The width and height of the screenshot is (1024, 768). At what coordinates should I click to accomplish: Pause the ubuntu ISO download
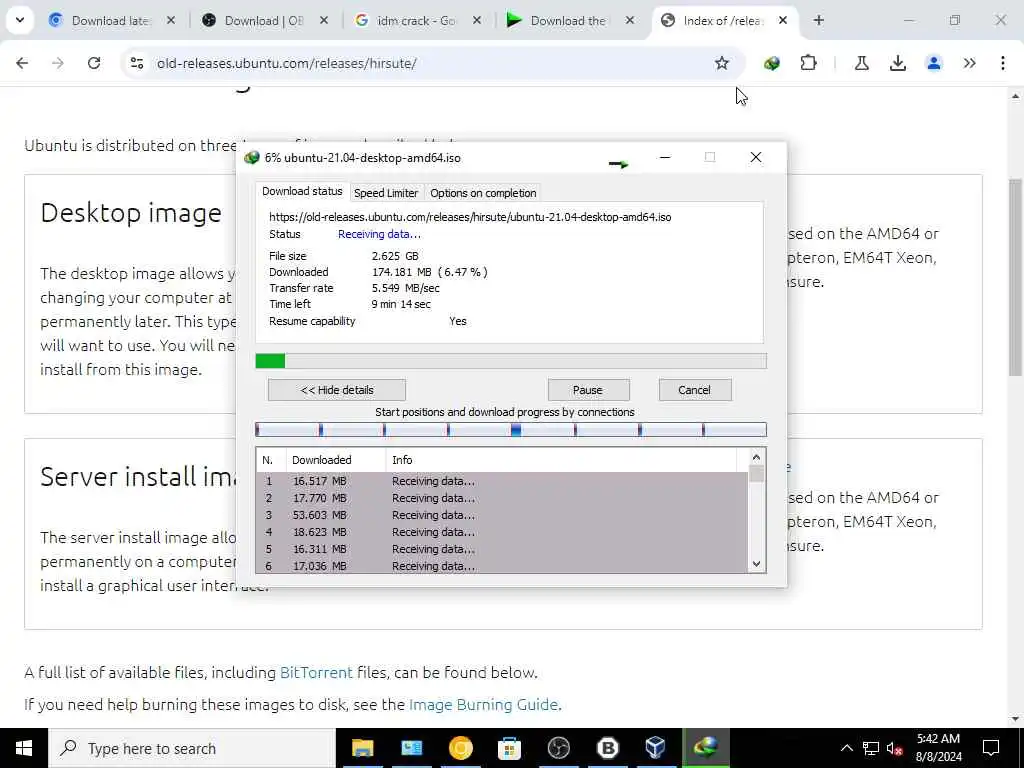588,390
